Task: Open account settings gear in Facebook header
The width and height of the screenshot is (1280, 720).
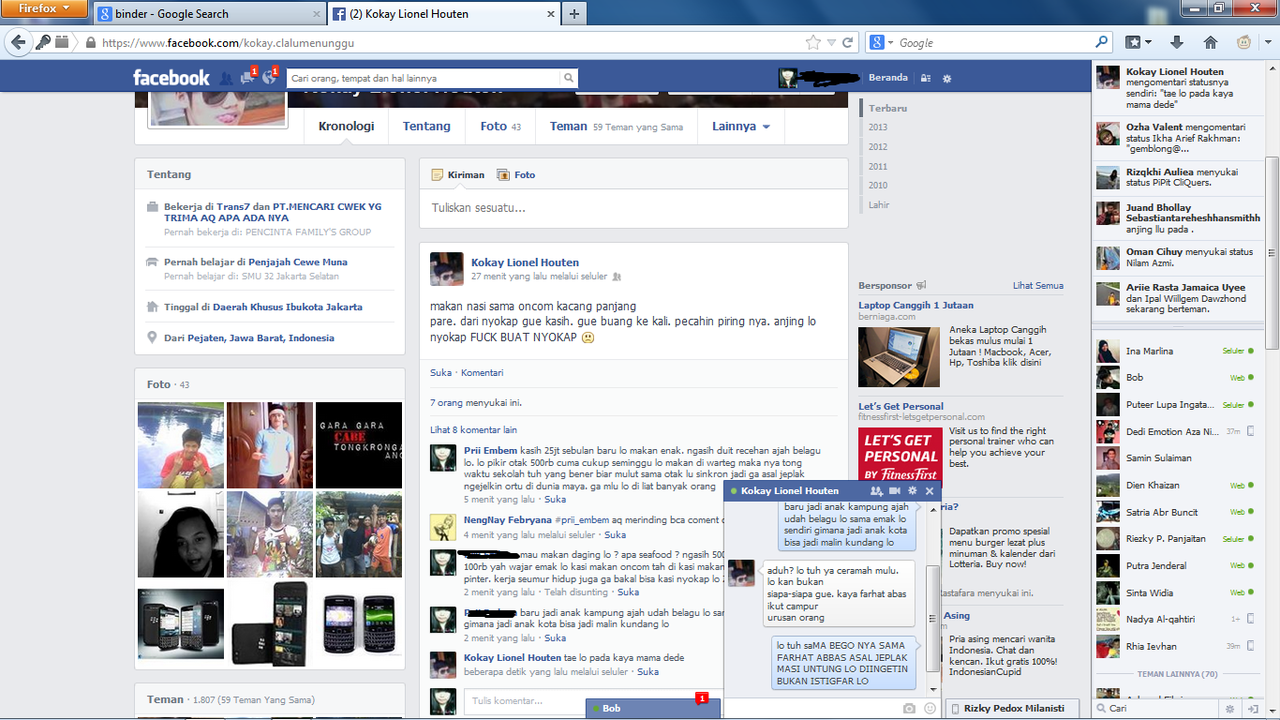Action: point(947,78)
